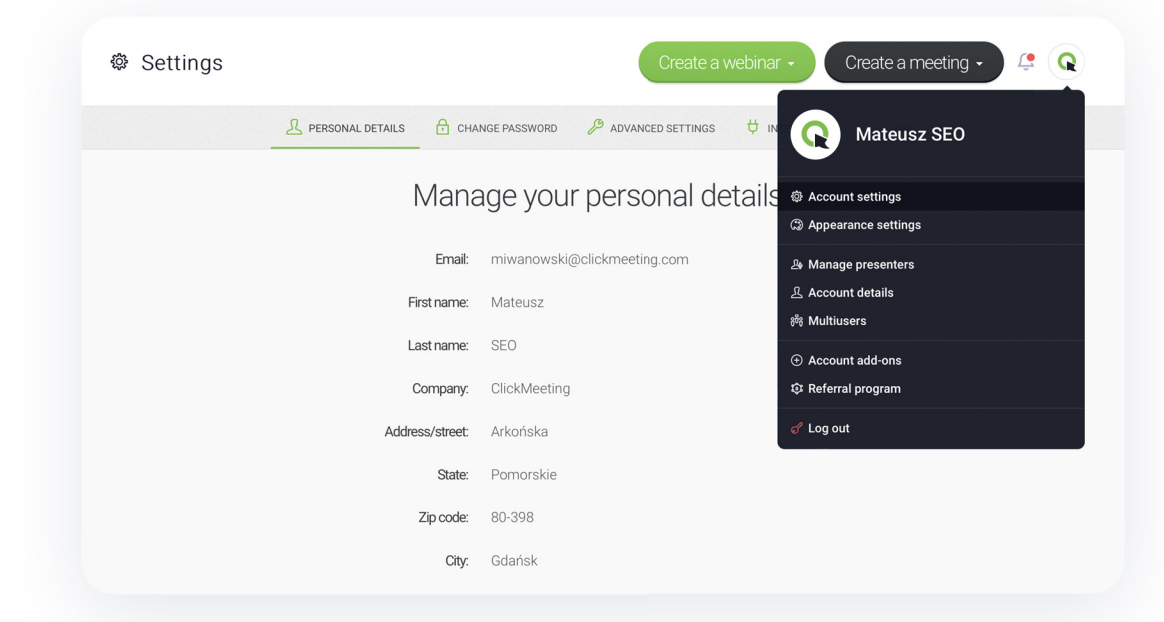Screen dimensions: 1164x622
Task: Open the Create a meeting dropdown
Action: pyautogui.click(x=914, y=62)
